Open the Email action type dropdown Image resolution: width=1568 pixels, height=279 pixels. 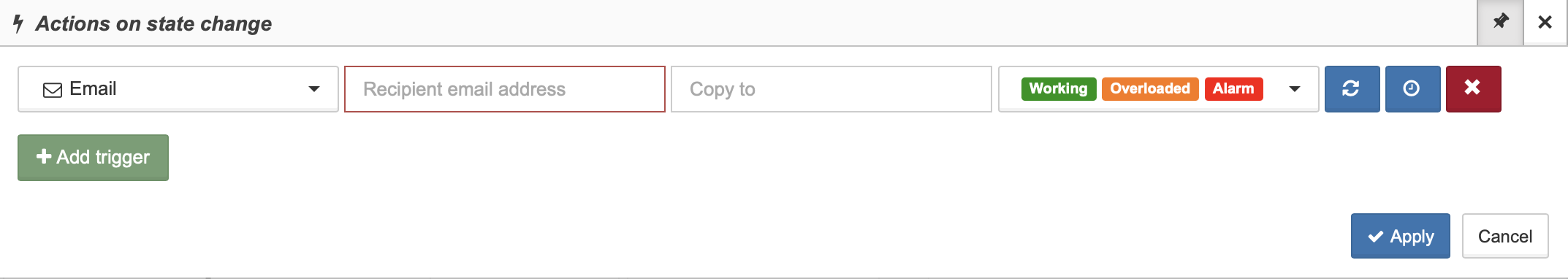[x=178, y=89]
